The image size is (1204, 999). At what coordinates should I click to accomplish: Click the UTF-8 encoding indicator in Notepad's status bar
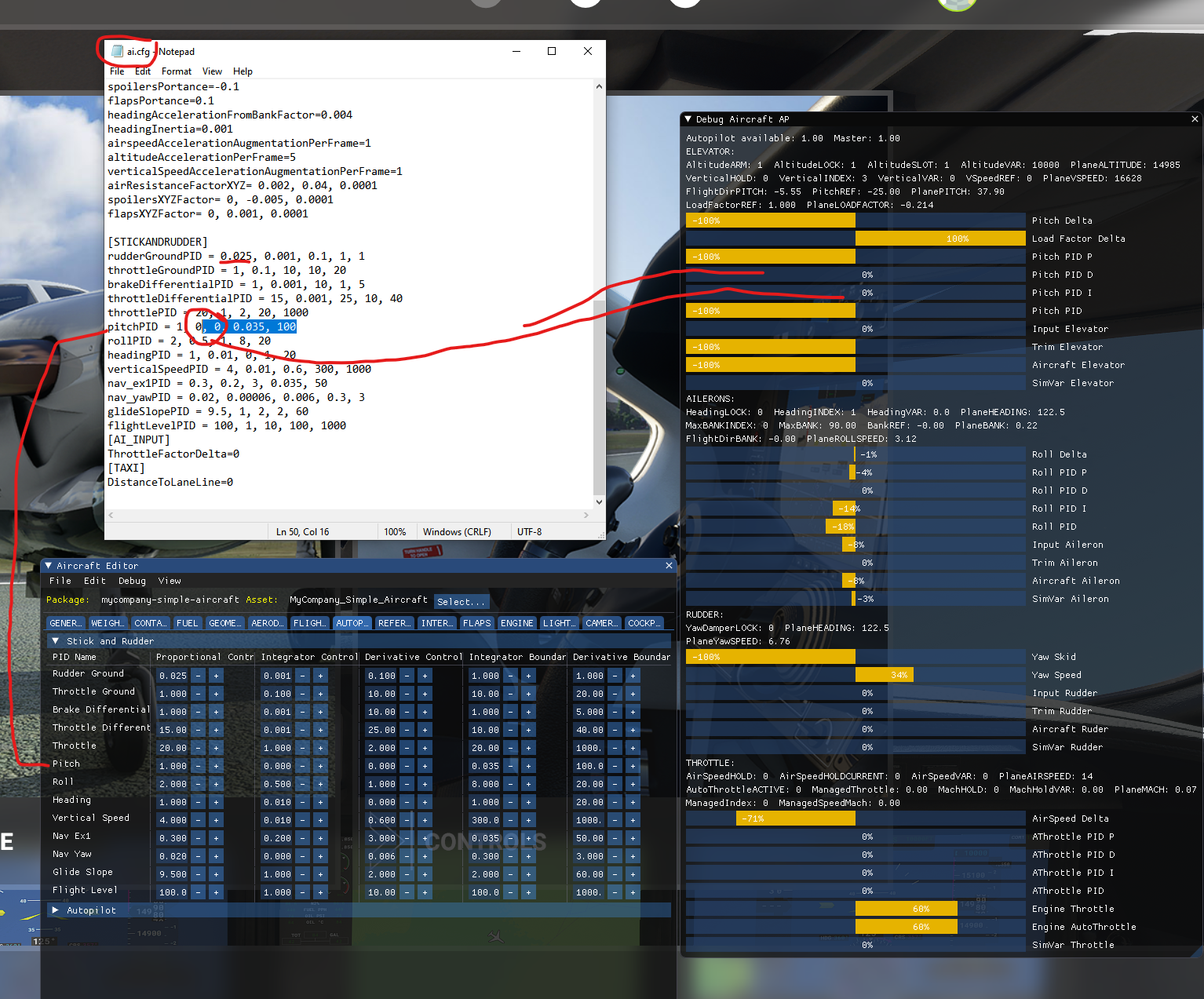528,531
